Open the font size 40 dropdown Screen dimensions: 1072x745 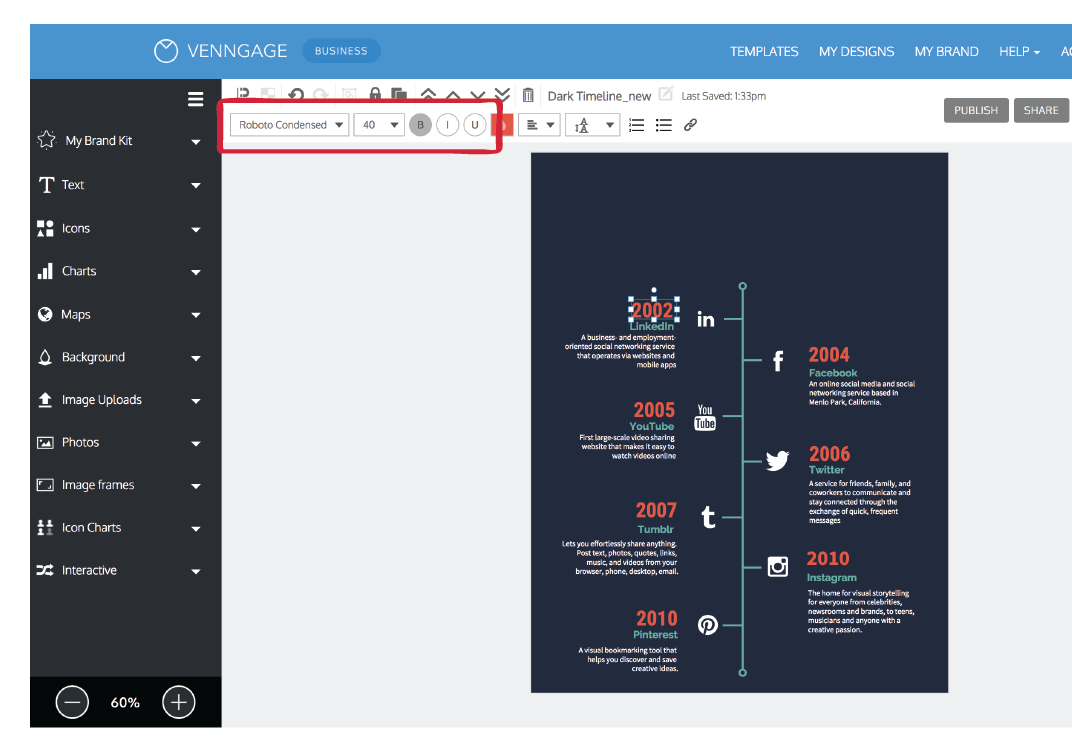point(379,125)
